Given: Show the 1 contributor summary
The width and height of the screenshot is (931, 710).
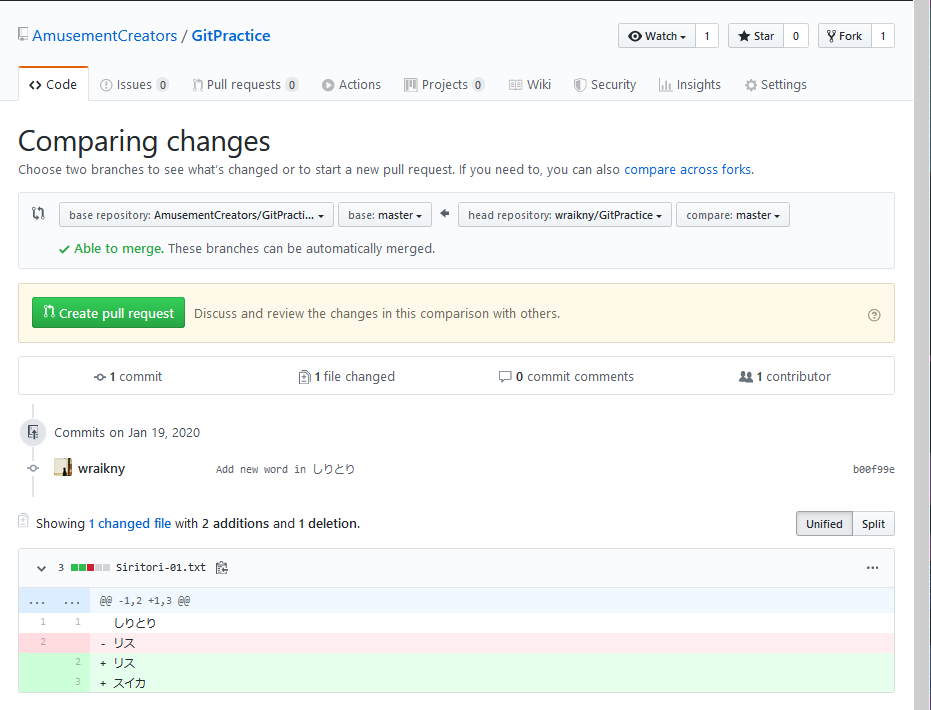Looking at the screenshot, I should click(784, 376).
